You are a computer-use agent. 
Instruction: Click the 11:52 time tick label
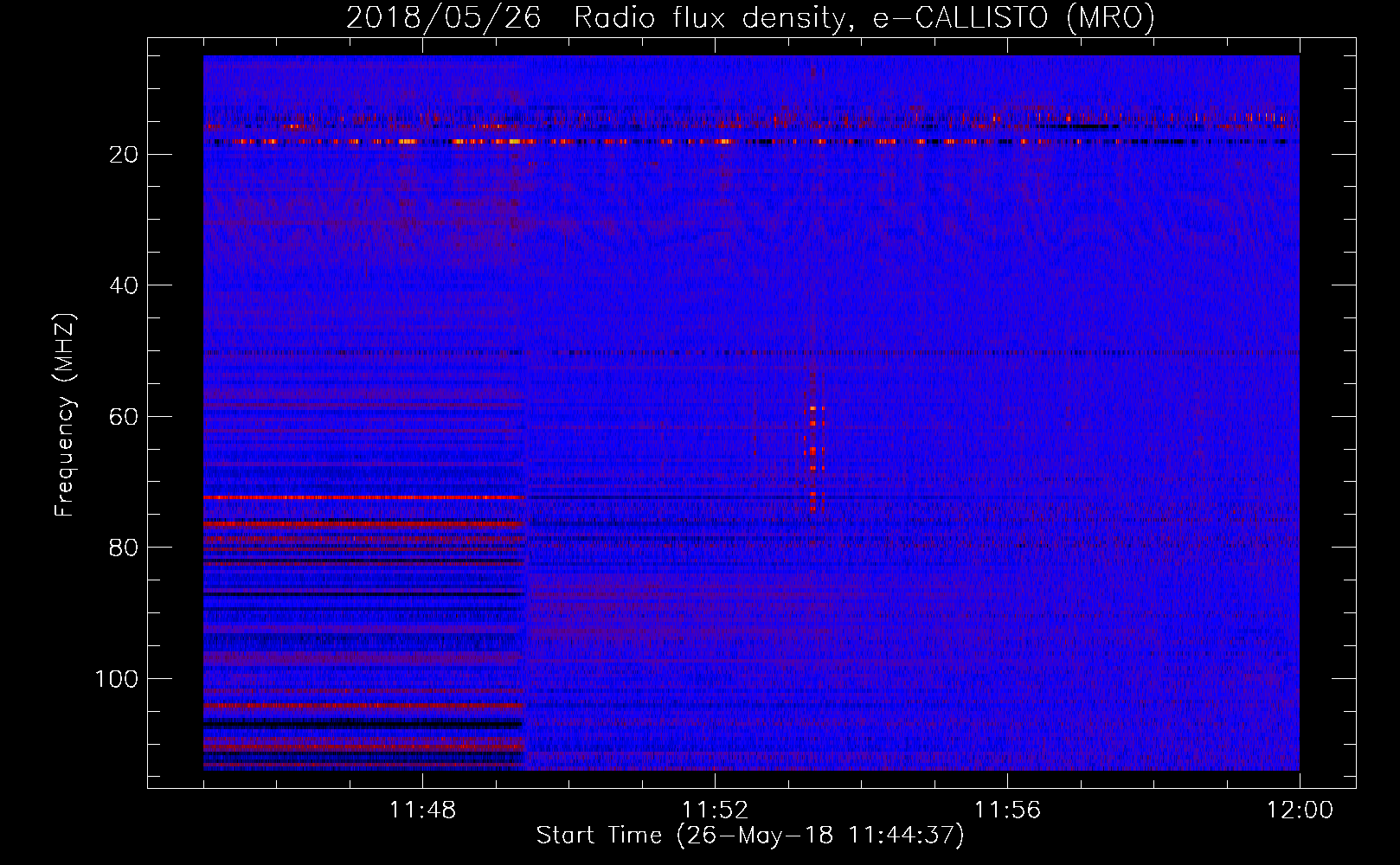tap(715, 811)
